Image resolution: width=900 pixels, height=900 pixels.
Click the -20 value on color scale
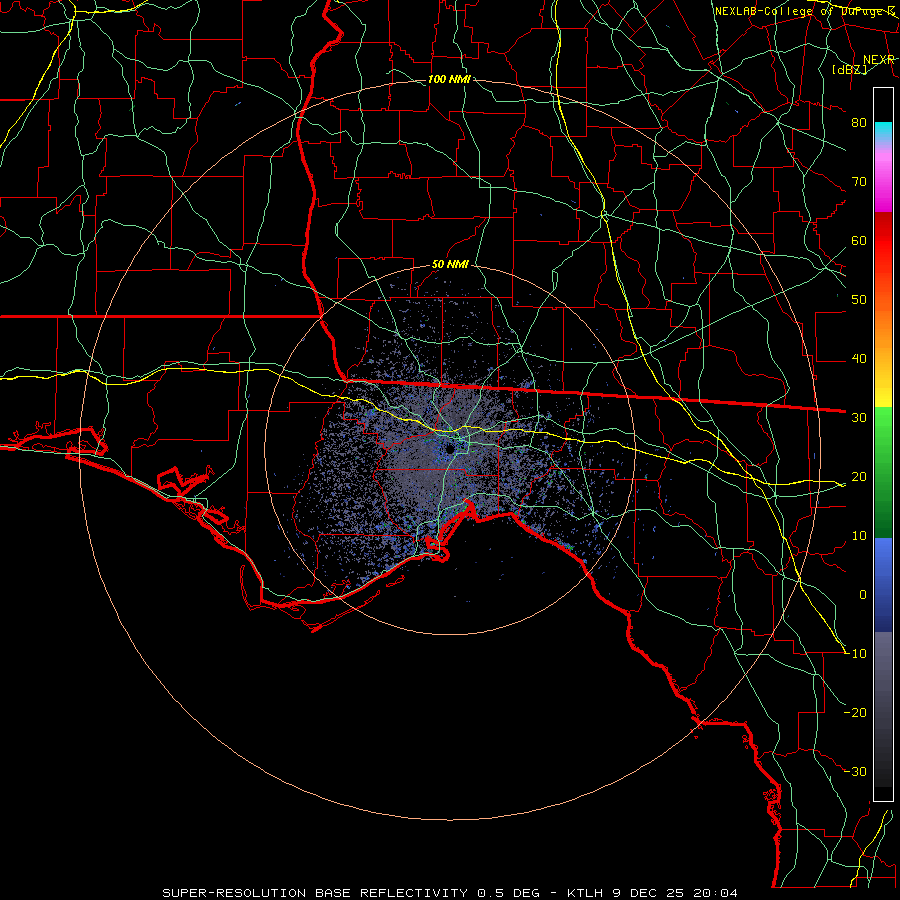(x=855, y=713)
